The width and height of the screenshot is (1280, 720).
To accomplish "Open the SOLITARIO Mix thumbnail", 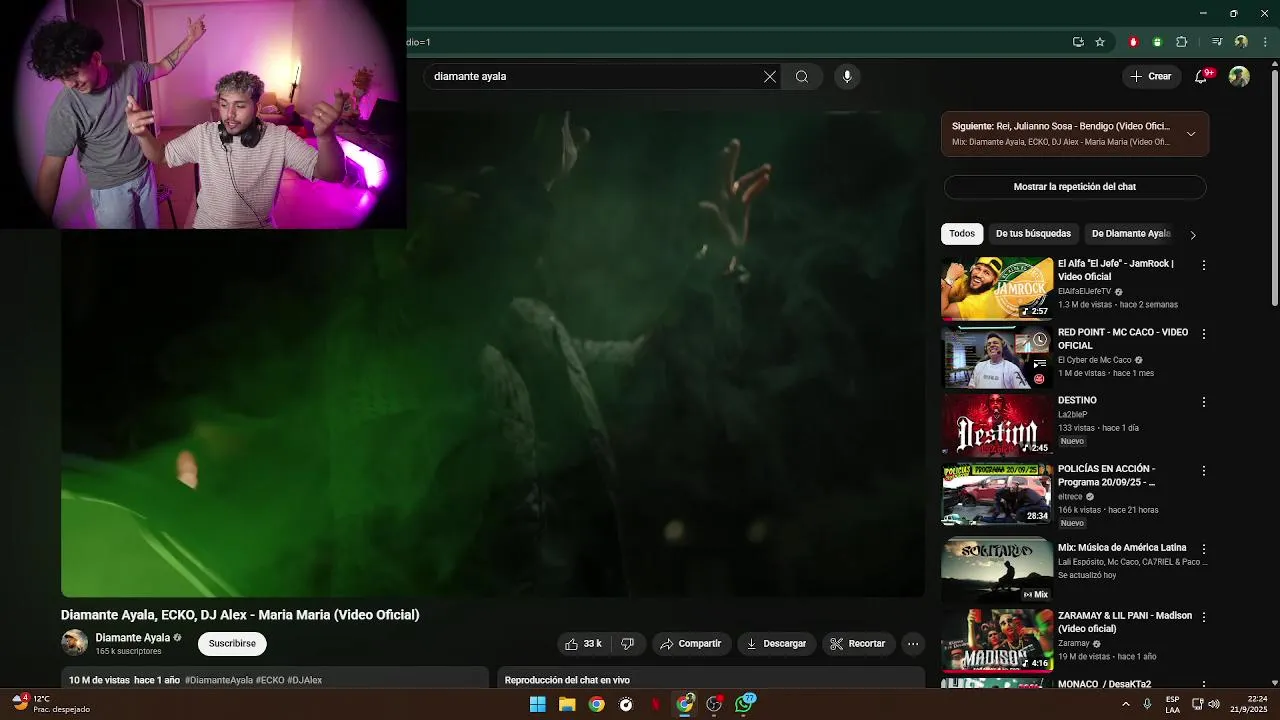I will [997, 571].
